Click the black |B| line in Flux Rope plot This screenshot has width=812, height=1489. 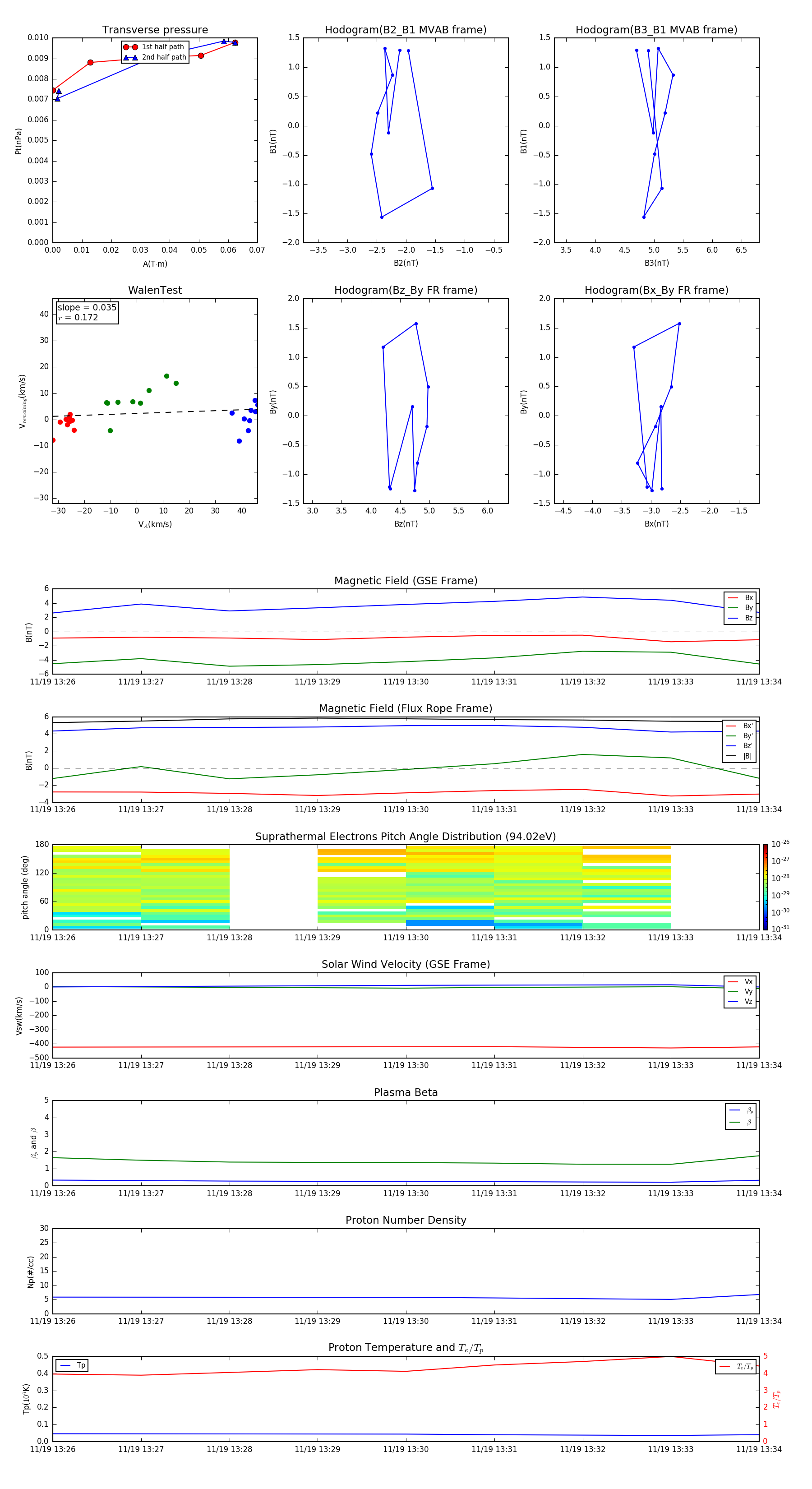406,718
